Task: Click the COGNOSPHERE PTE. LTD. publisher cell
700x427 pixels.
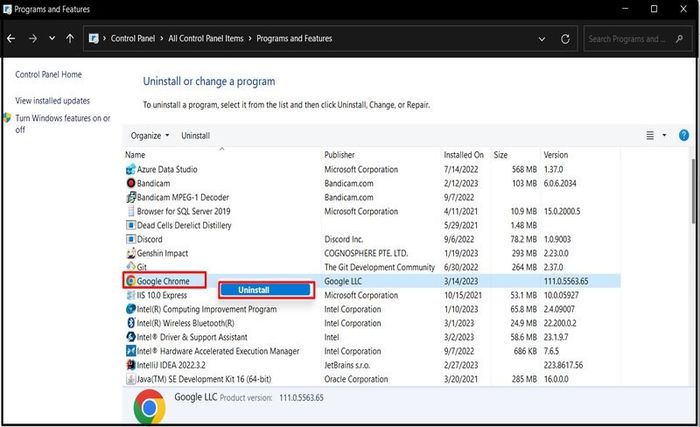Action: pos(366,253)
